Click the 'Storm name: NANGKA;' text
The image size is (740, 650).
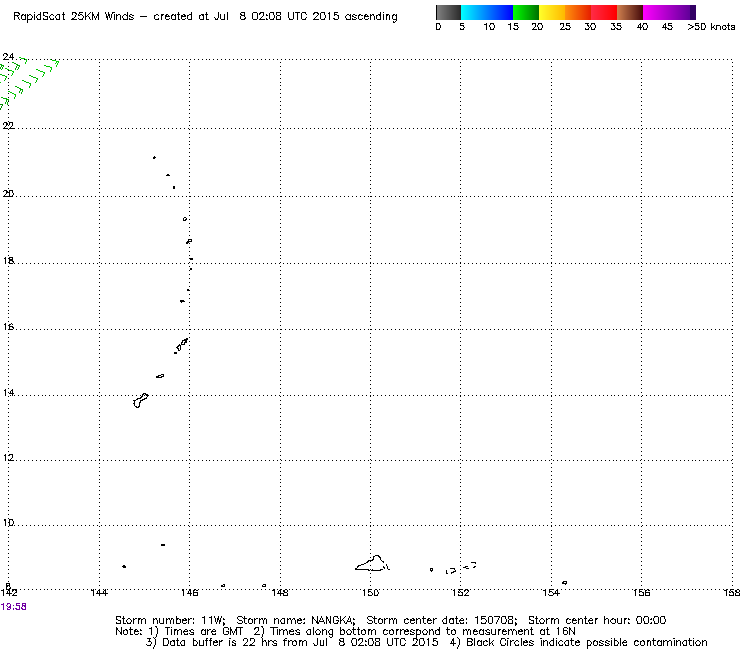296,620
